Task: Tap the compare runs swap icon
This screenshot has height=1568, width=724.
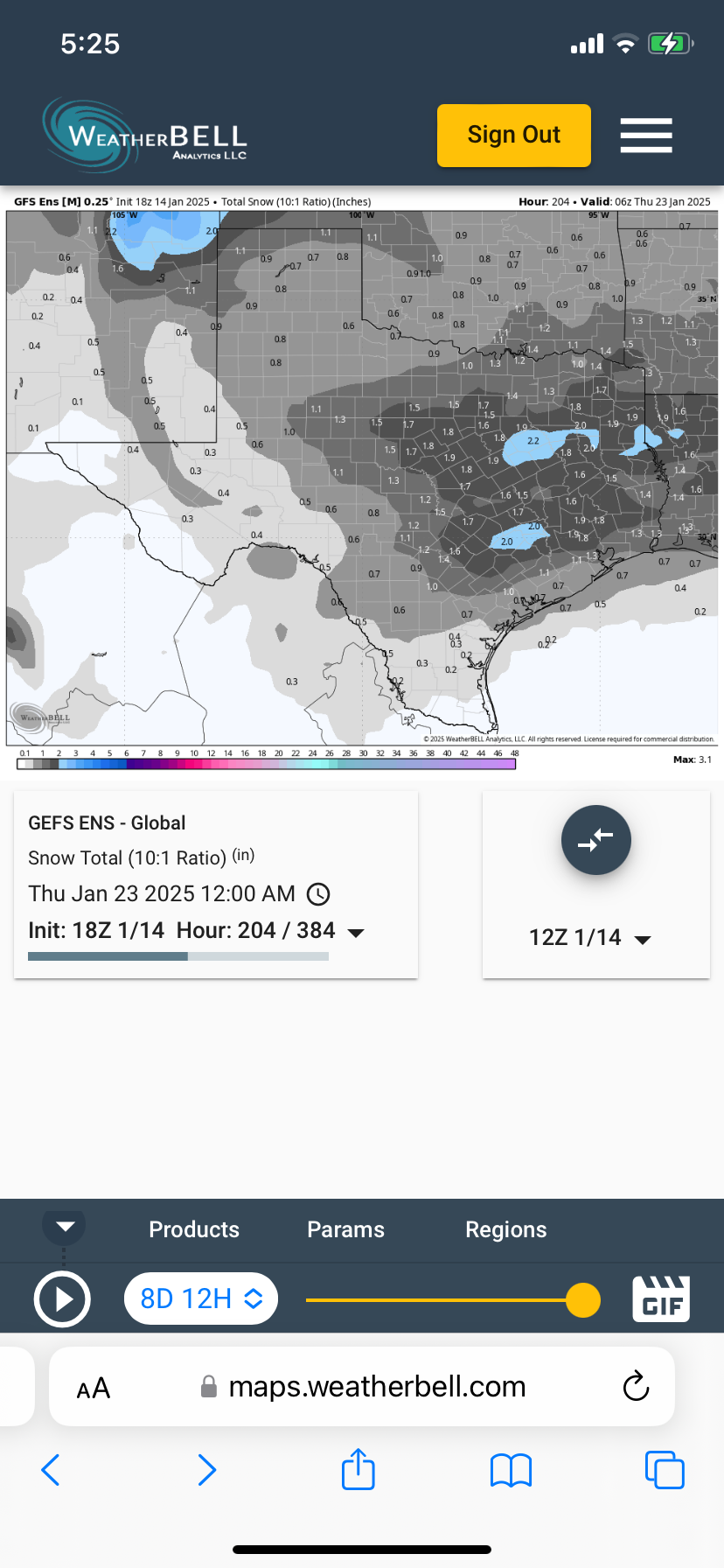Action: click(x=596, y=840)
